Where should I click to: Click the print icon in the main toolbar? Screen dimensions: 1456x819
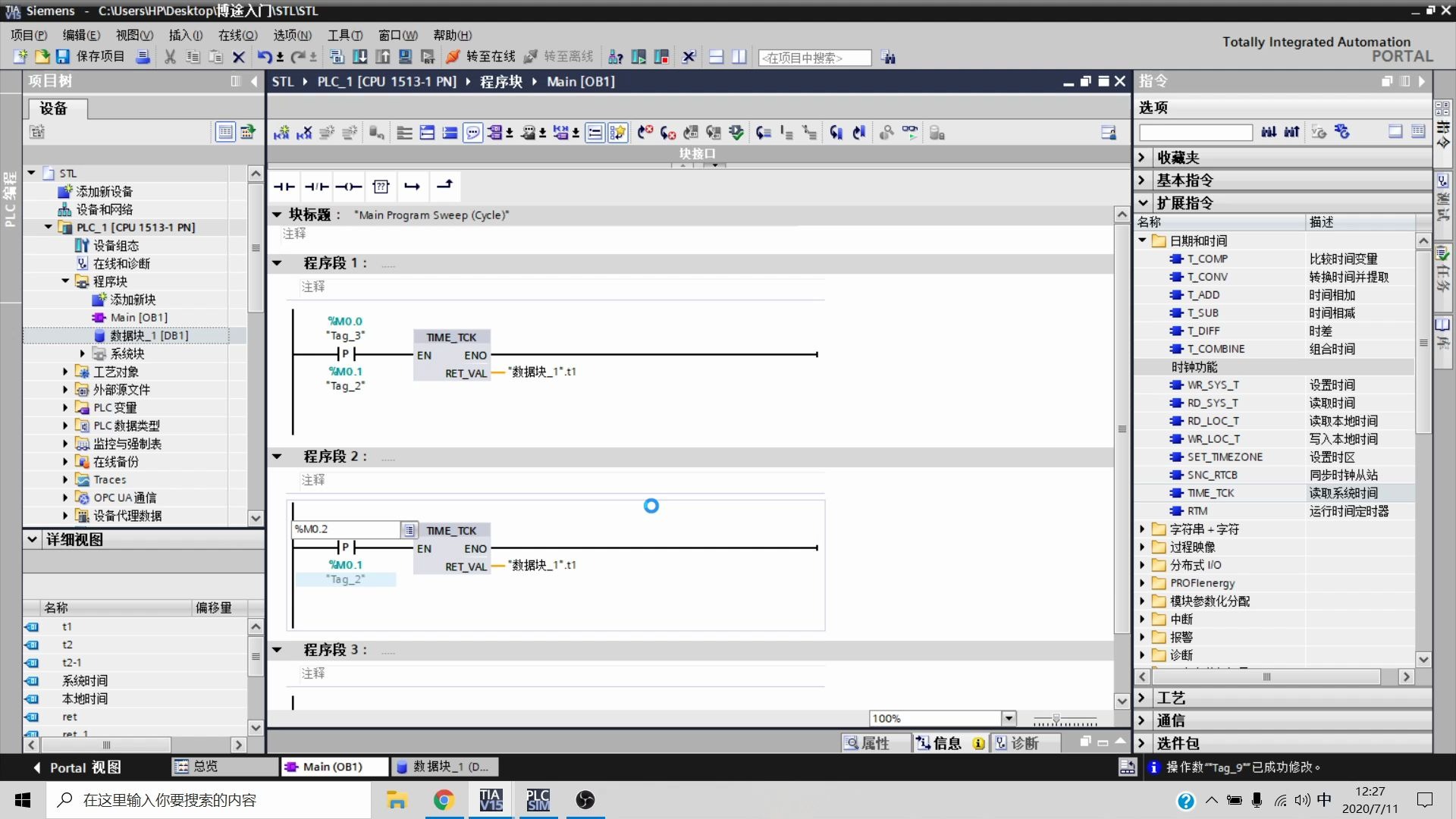[143, 57]
